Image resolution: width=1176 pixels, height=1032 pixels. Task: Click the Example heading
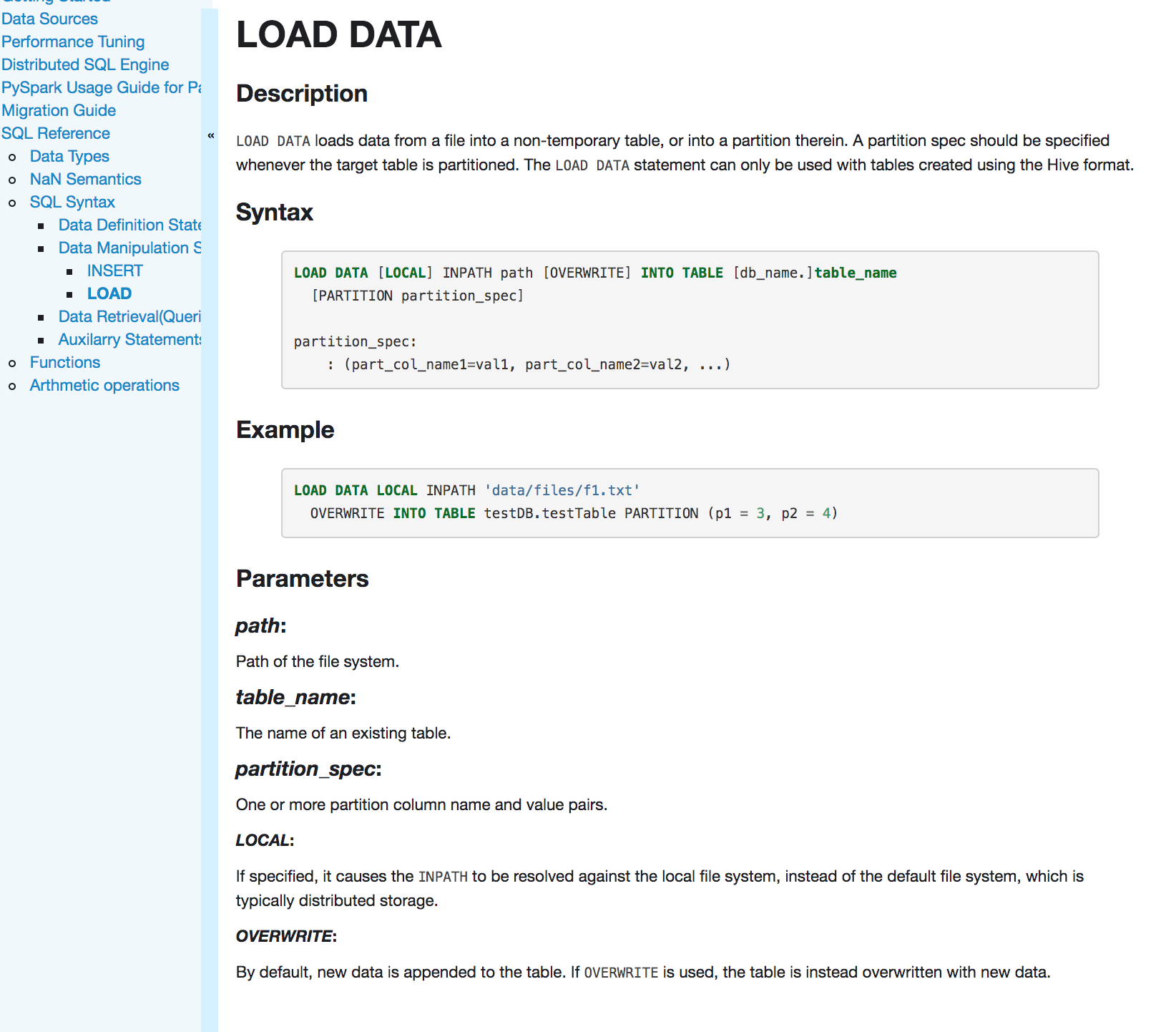pyautogui.click(x=285, y=430)
